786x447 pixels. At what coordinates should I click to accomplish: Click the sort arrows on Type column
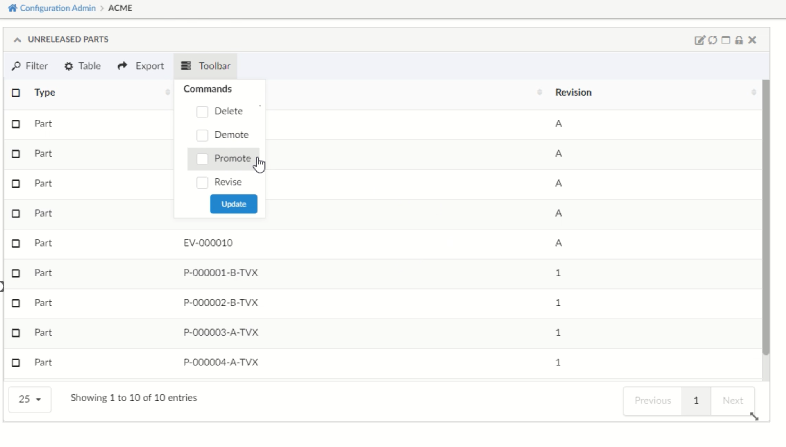[x=167, y=93]
